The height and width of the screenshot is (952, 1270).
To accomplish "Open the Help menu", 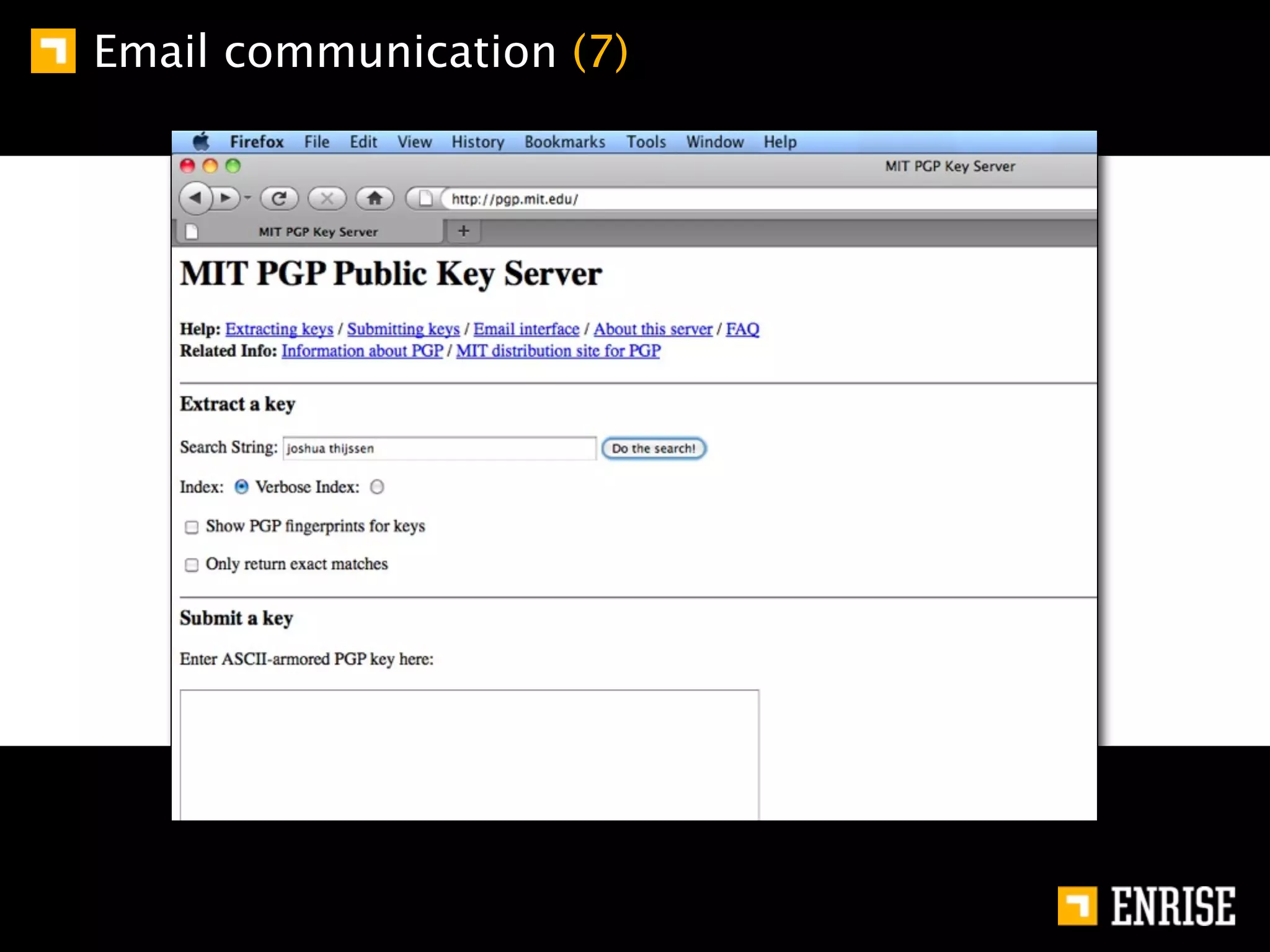I will 780,142.
